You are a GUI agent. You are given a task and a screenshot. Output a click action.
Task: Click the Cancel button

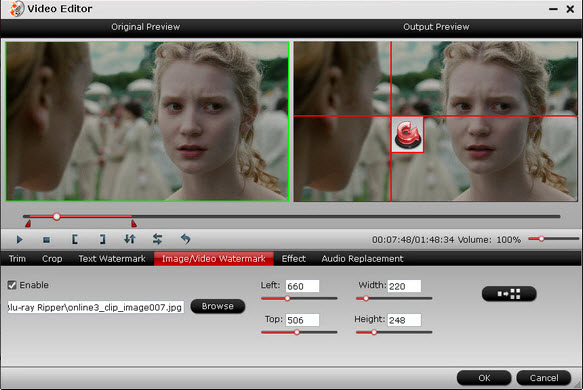click(x=544, y=378)
